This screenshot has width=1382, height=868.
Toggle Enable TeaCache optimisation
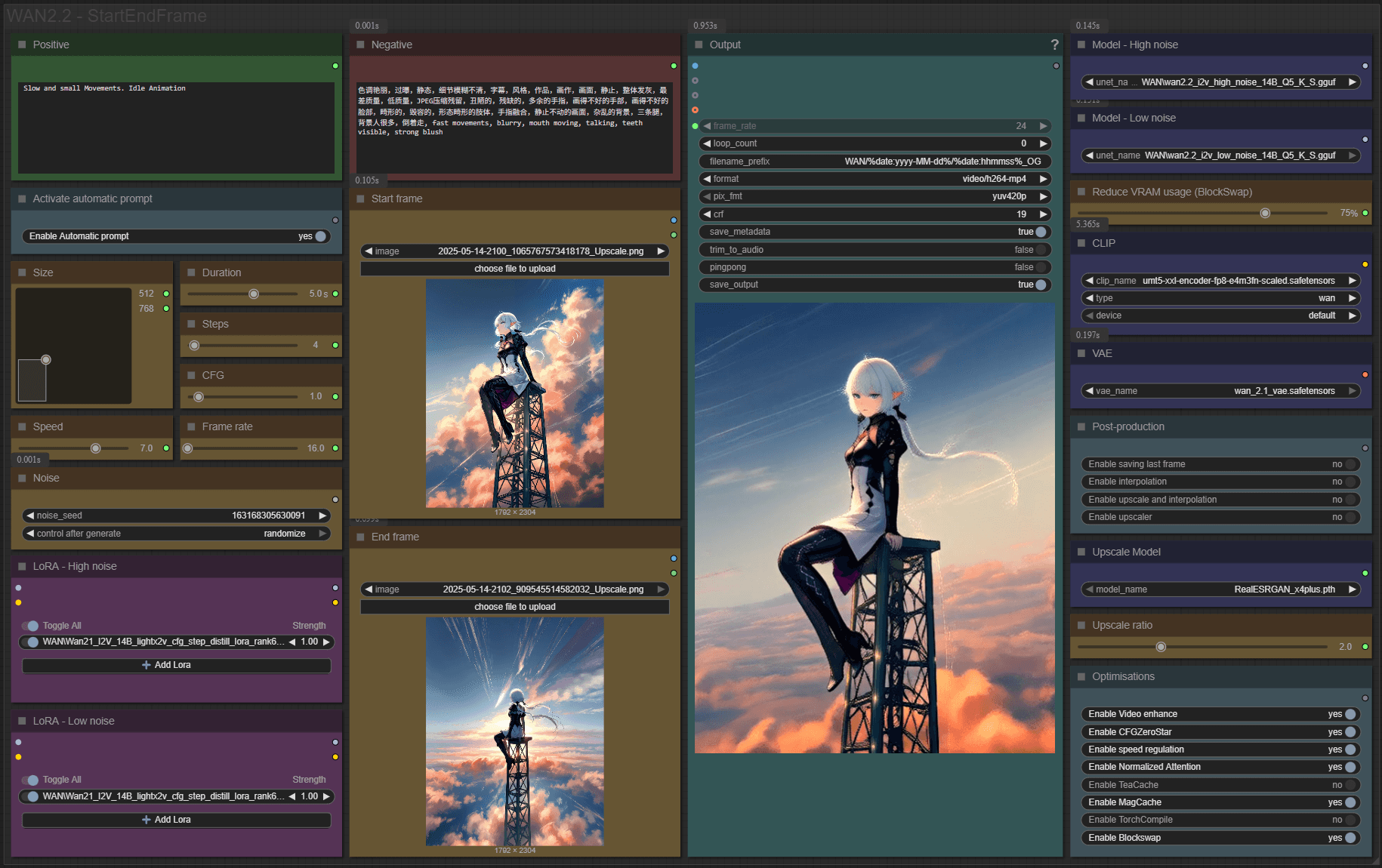click(x=1220, y=785)
